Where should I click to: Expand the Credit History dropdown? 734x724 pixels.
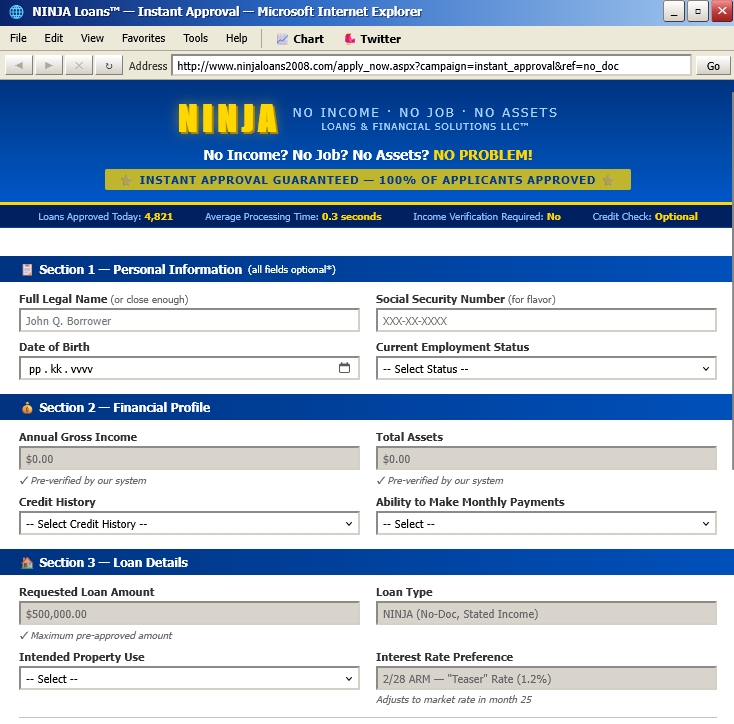click(x=189, y=524)
